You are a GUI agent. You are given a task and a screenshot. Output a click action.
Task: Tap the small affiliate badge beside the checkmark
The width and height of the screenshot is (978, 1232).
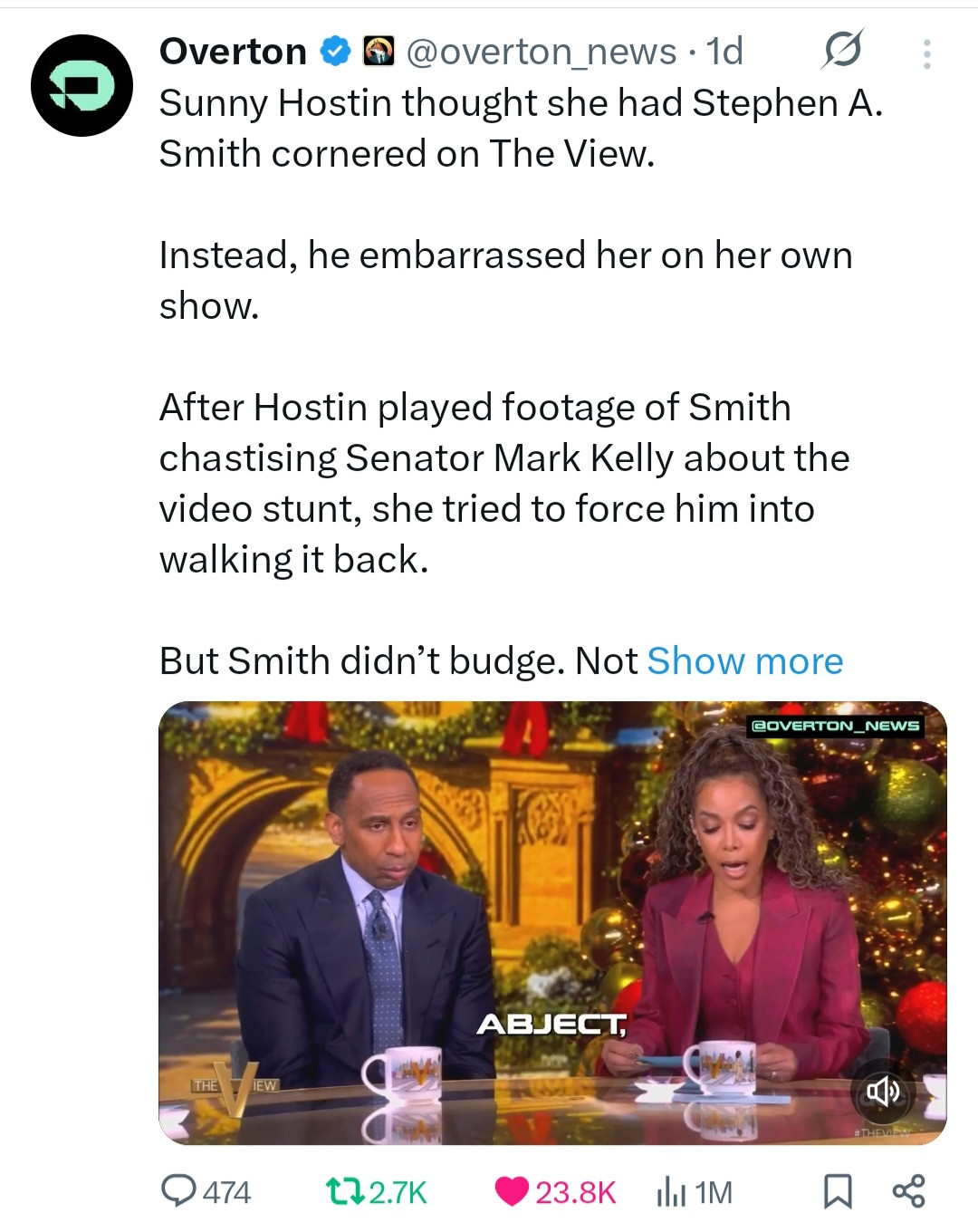(379, 52)
